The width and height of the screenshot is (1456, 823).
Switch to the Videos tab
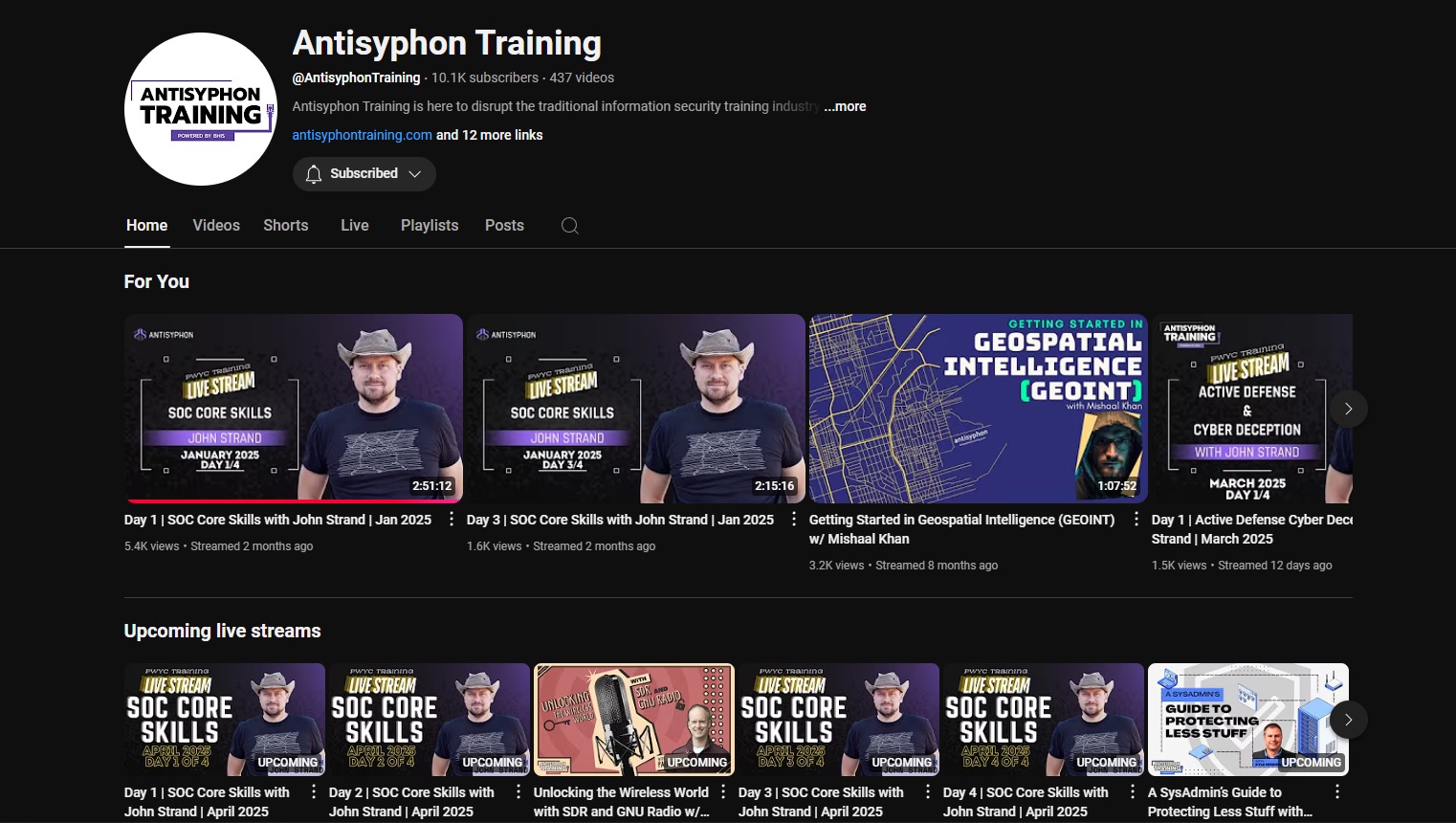click(216, 226)
